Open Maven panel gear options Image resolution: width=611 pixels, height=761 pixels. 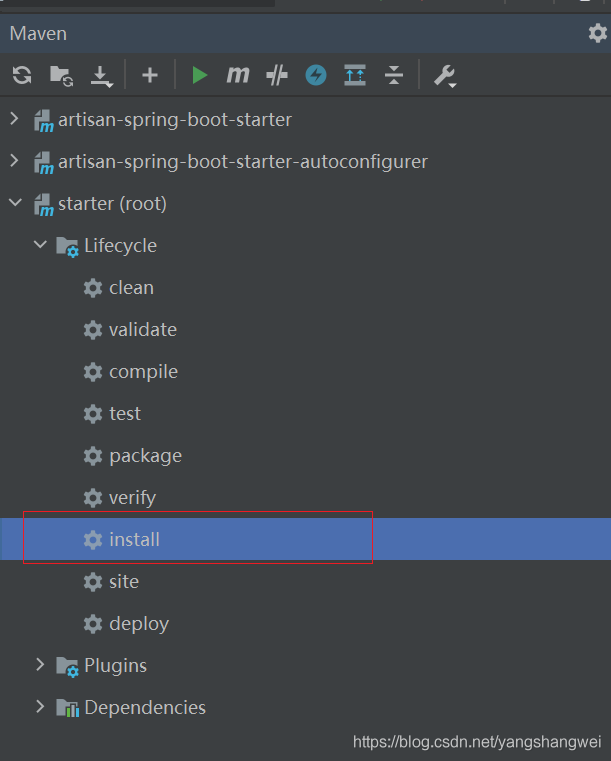(597, 33)
